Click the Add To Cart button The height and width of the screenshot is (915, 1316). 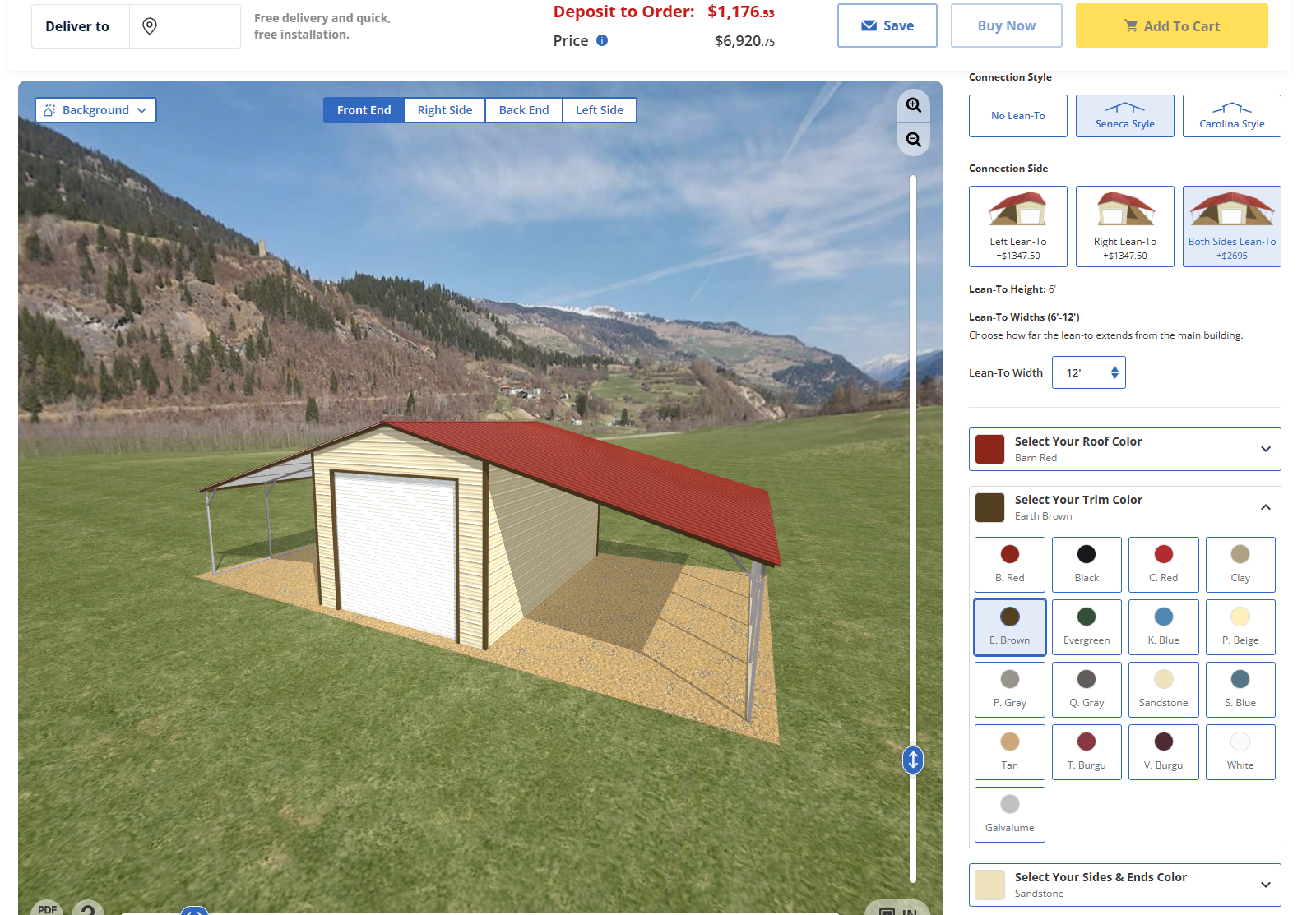1172,25
